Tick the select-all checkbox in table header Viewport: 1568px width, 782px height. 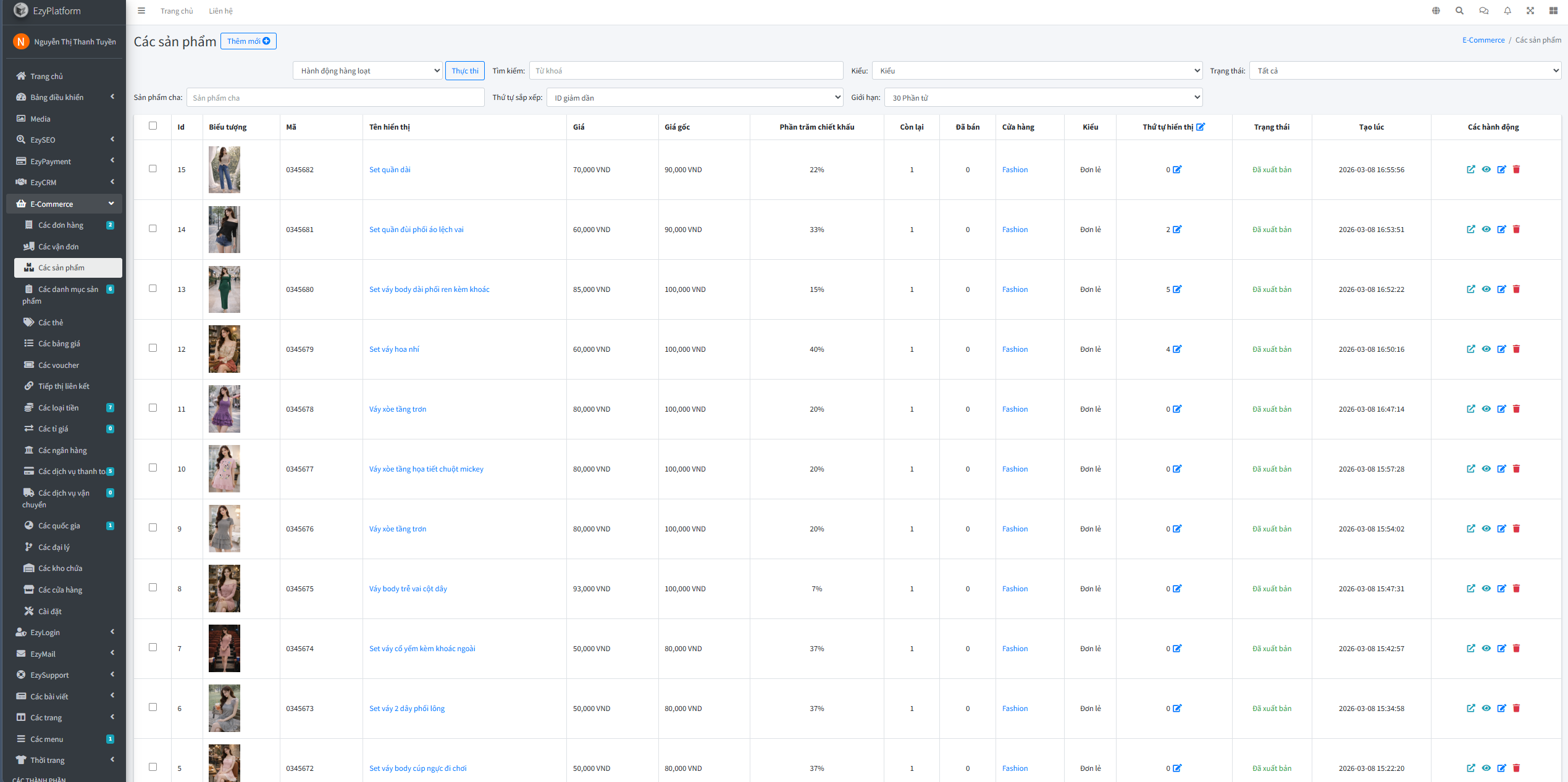153,126
